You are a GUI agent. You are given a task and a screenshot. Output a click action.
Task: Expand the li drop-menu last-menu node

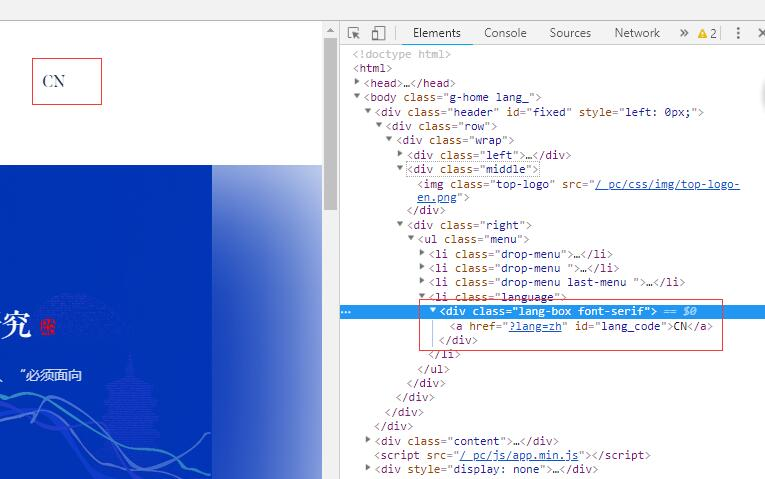point(422,281)
